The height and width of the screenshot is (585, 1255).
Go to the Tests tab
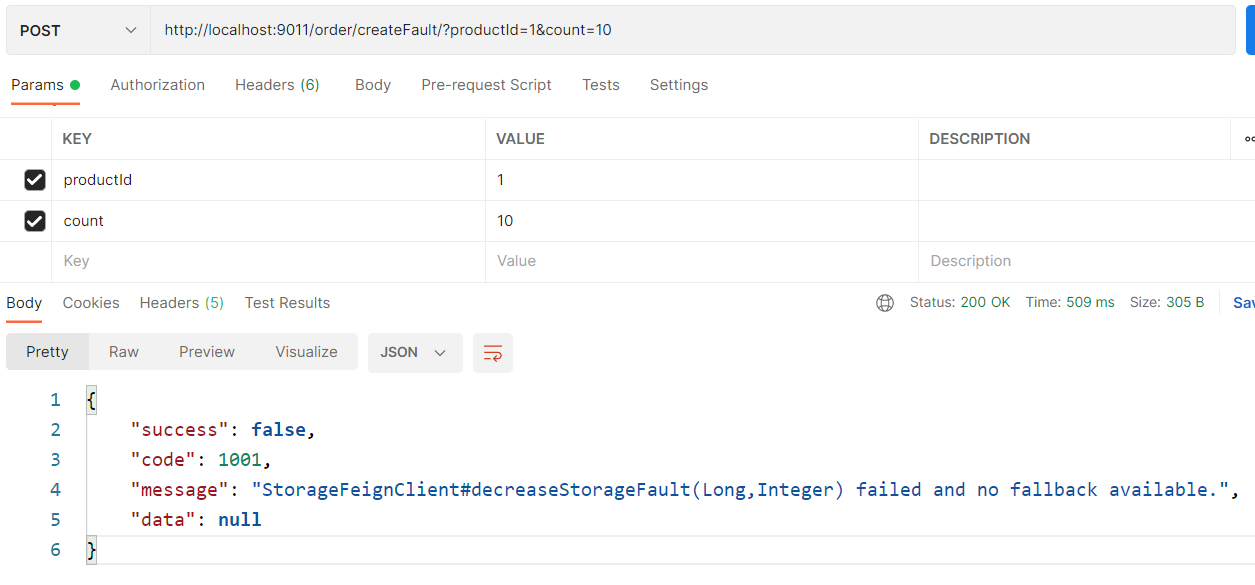point(601,85)
